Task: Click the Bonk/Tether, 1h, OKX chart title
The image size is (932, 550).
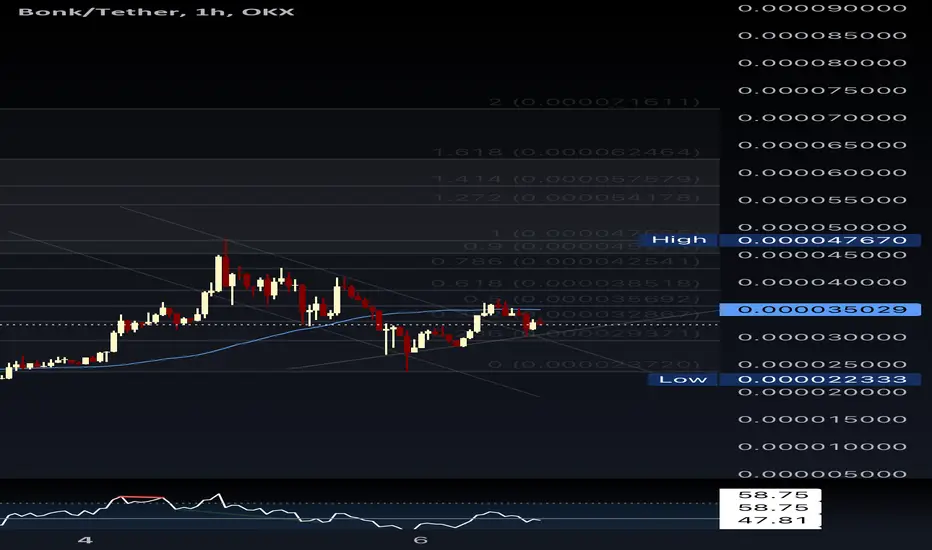Action: [156, 11]
